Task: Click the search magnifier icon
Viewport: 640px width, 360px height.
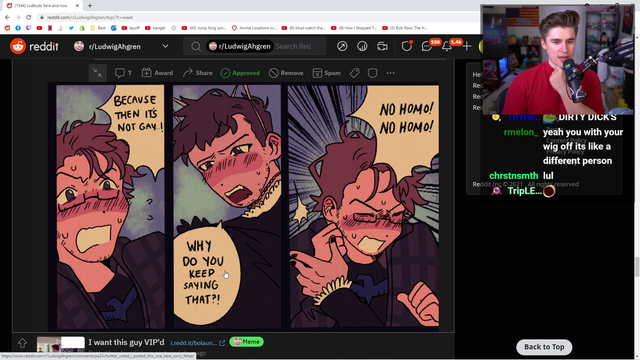Action: [x=196, y=46]
